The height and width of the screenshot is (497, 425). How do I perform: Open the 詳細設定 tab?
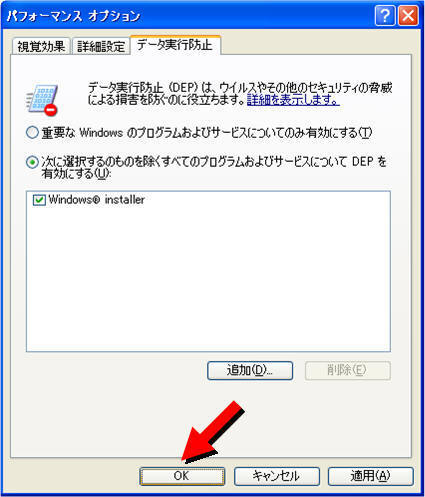pyautogui.click(x=101, y=46)
